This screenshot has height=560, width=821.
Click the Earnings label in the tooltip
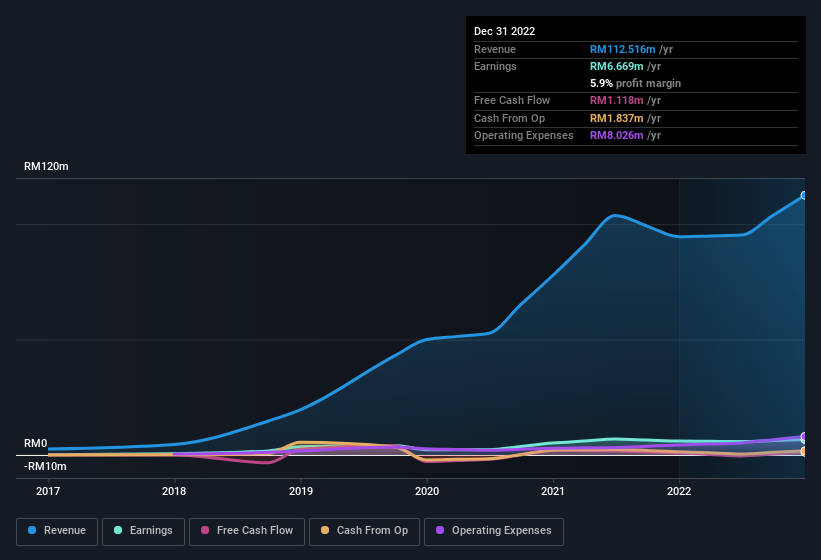pos(495,66)
